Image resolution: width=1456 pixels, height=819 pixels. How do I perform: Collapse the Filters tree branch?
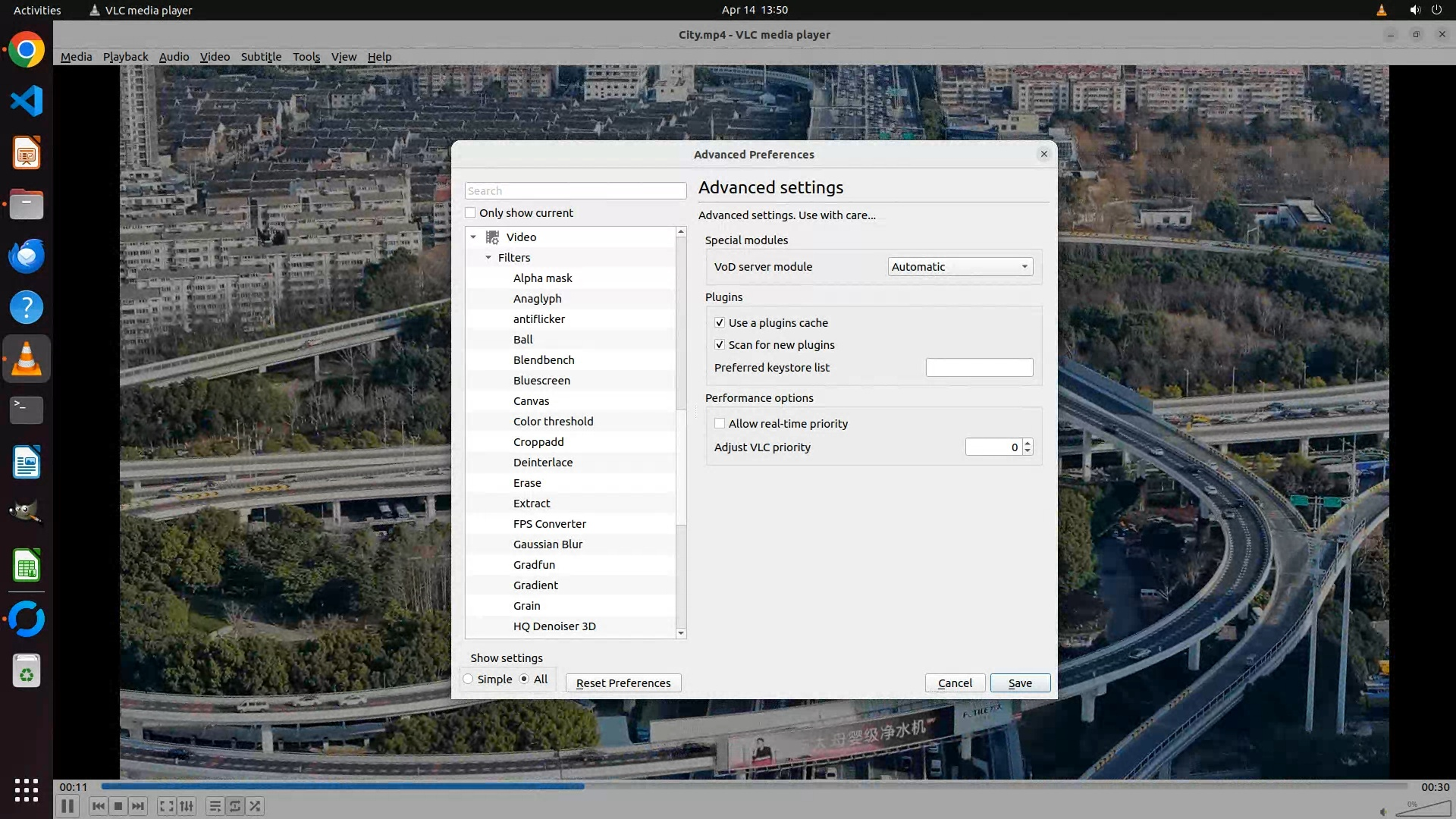pyautogui.click(x=488, y=258)
